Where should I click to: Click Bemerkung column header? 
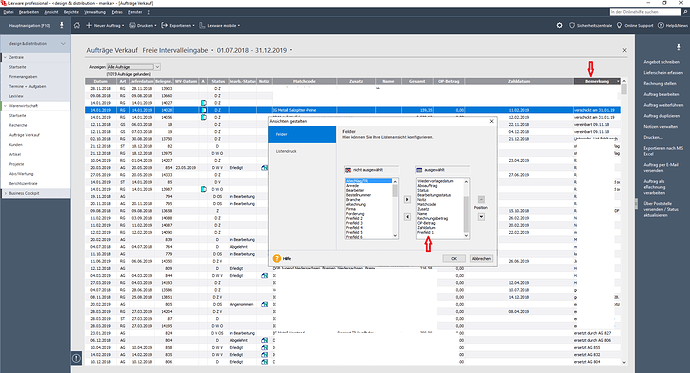[x=597, y=81]
